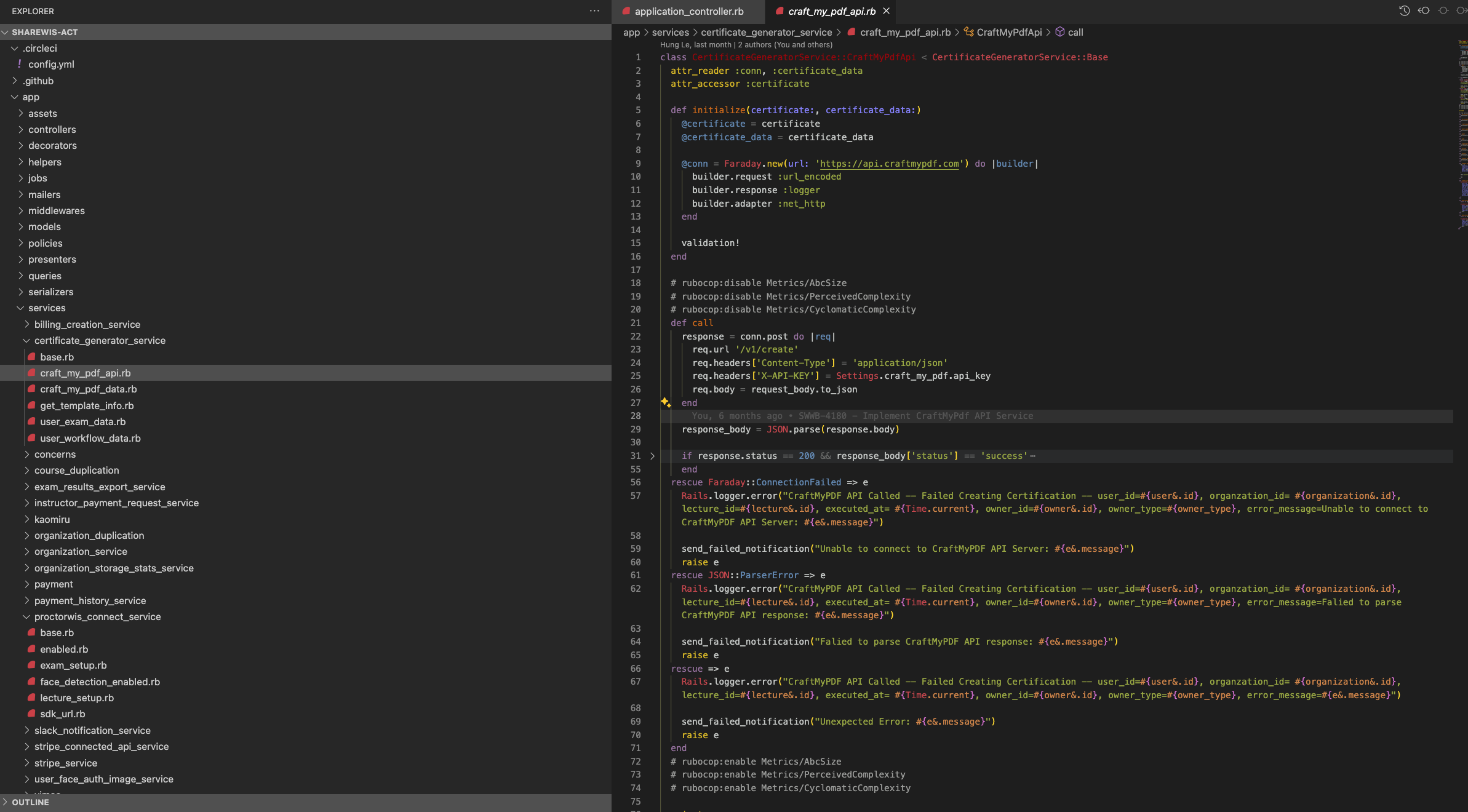Viewport: 1468px width, 812px height.
Task: Expand the OUTLINE panel
Action: (306, 802)
